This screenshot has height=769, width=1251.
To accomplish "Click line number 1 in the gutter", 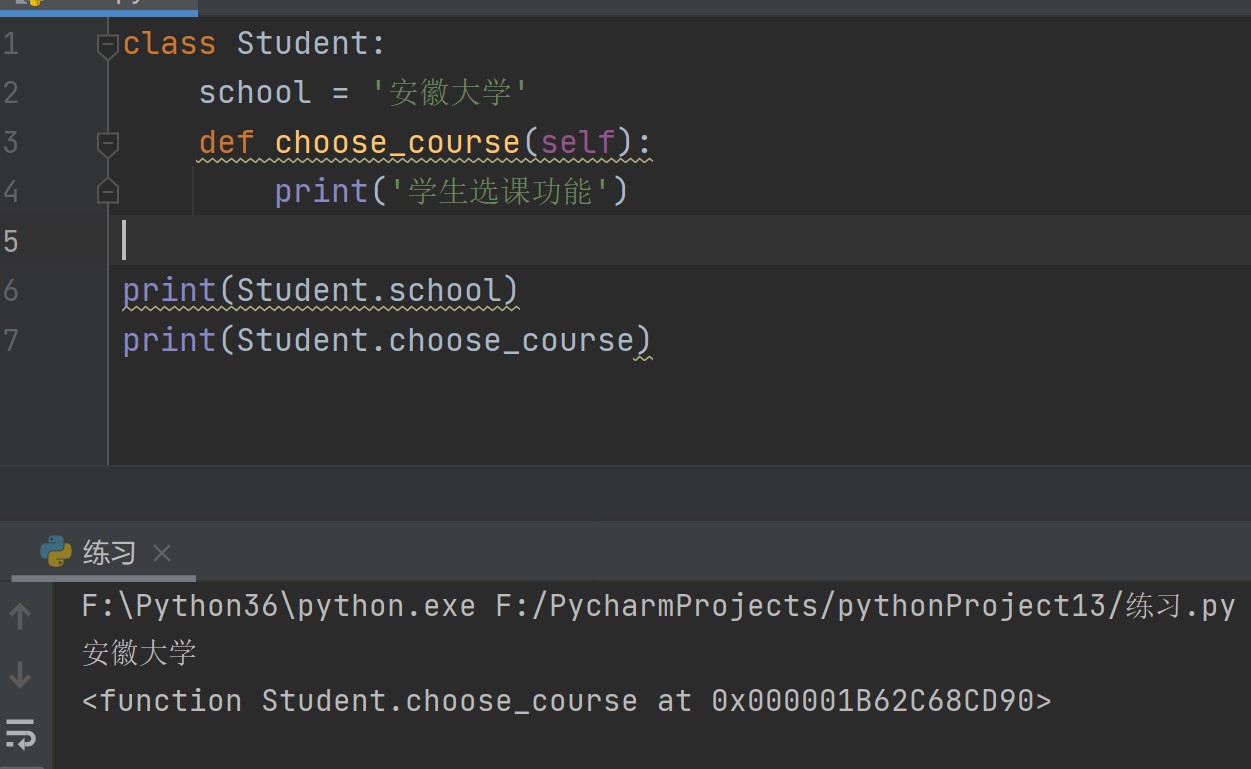I will [x=11, y=44].
